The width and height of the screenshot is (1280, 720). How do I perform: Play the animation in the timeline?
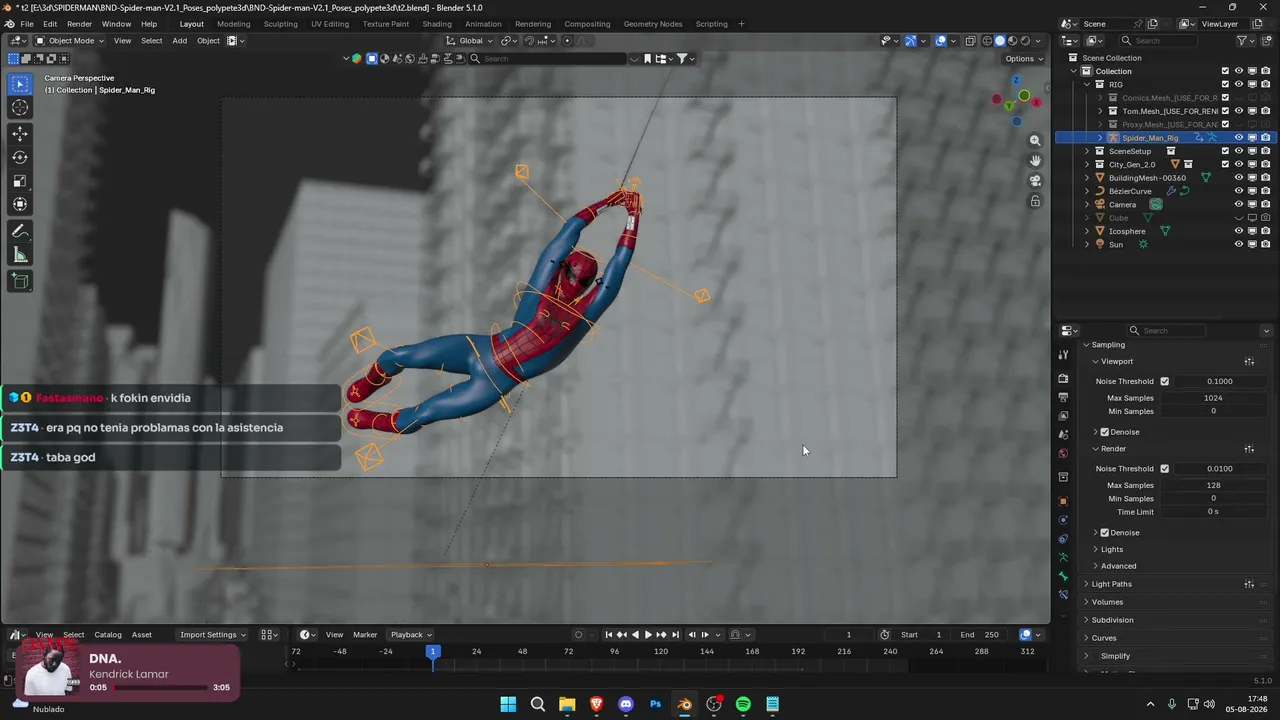pos(648,635)
